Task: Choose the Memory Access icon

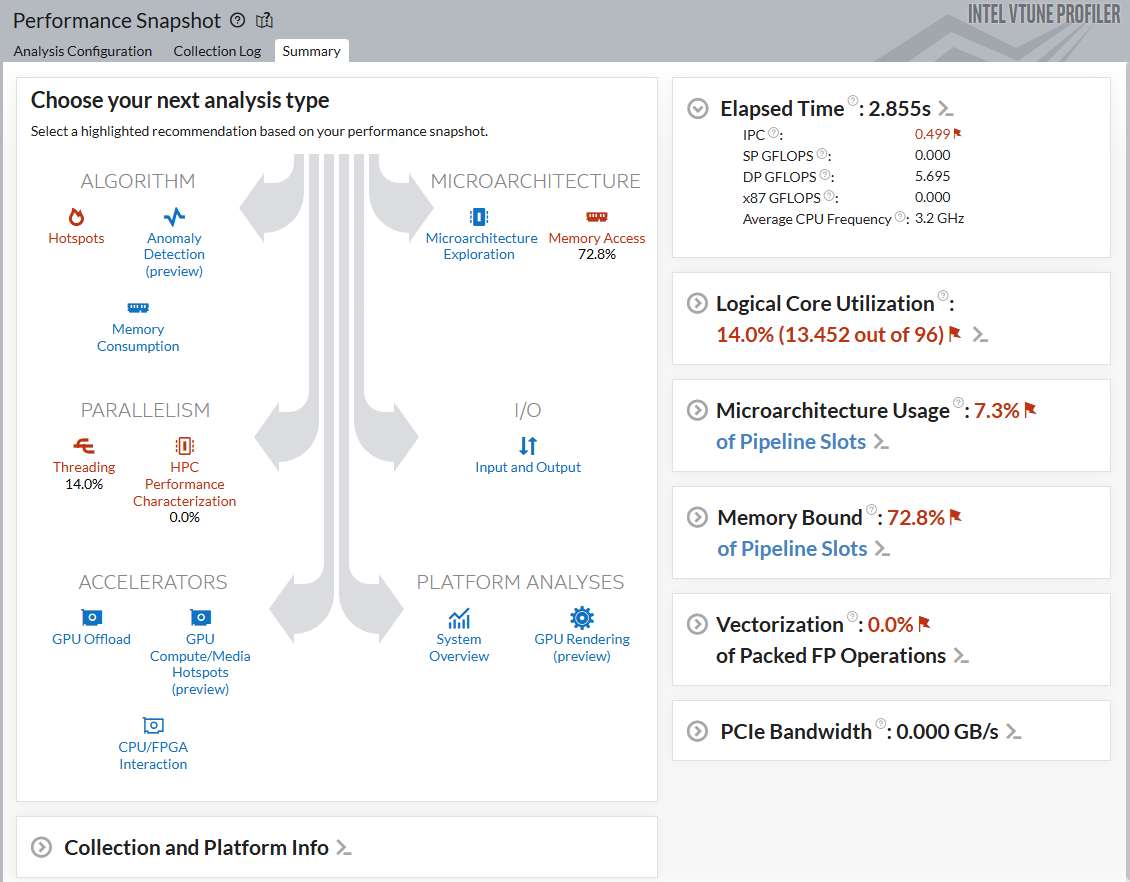Action: (597, 217)
